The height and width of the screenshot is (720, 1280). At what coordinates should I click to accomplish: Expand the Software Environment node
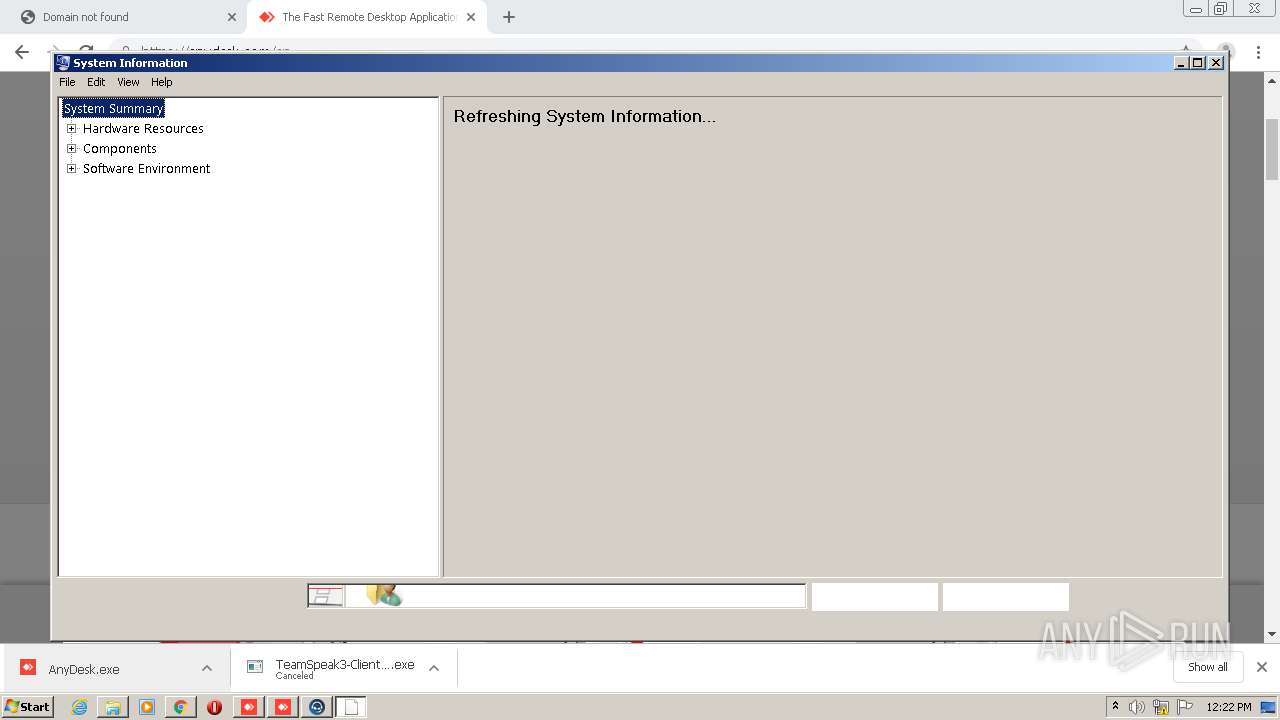pos(71,168)
